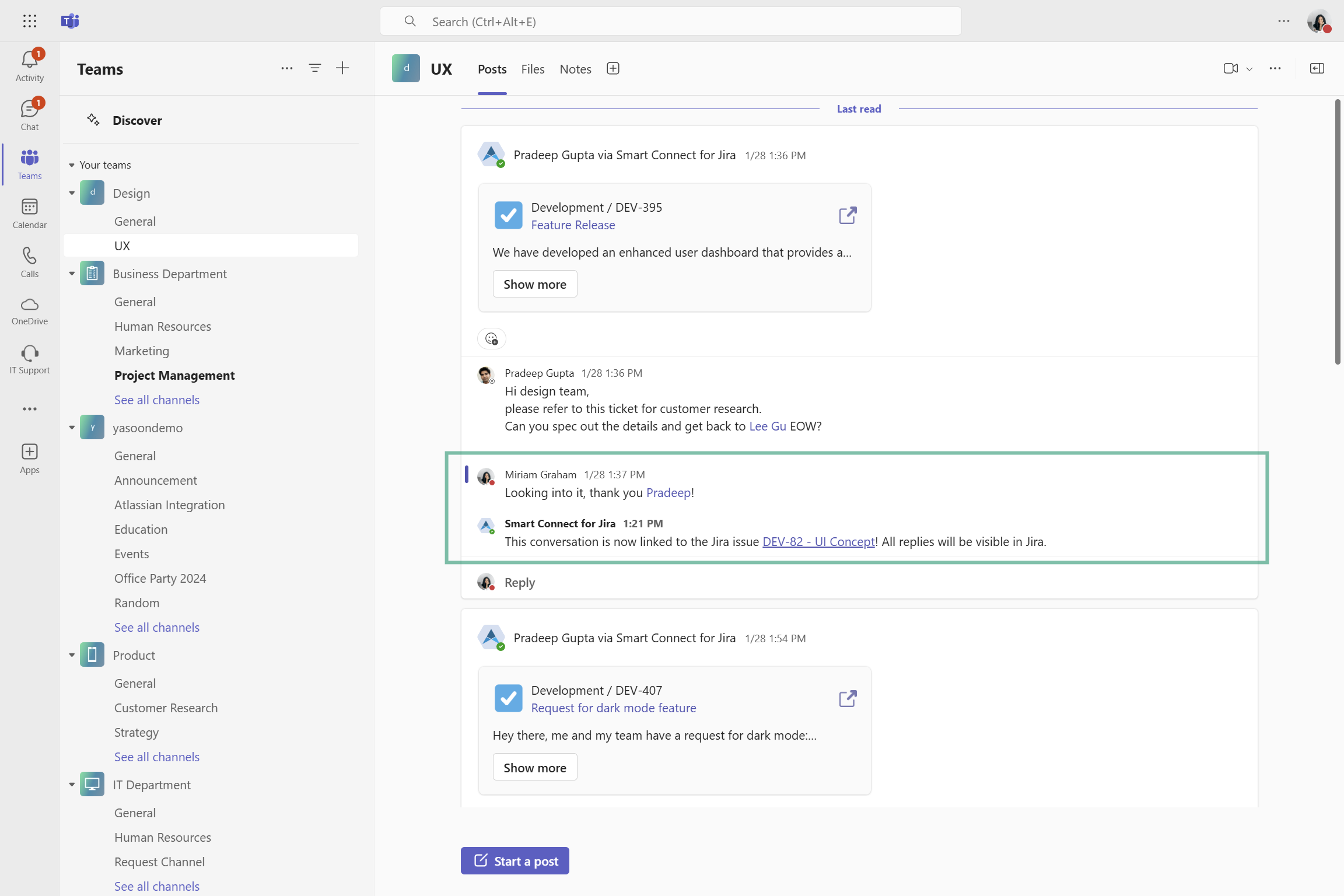Click UX channel avatar in header
The width and height of the screenshot is (1344, 896).
click(x=406, y=68)
